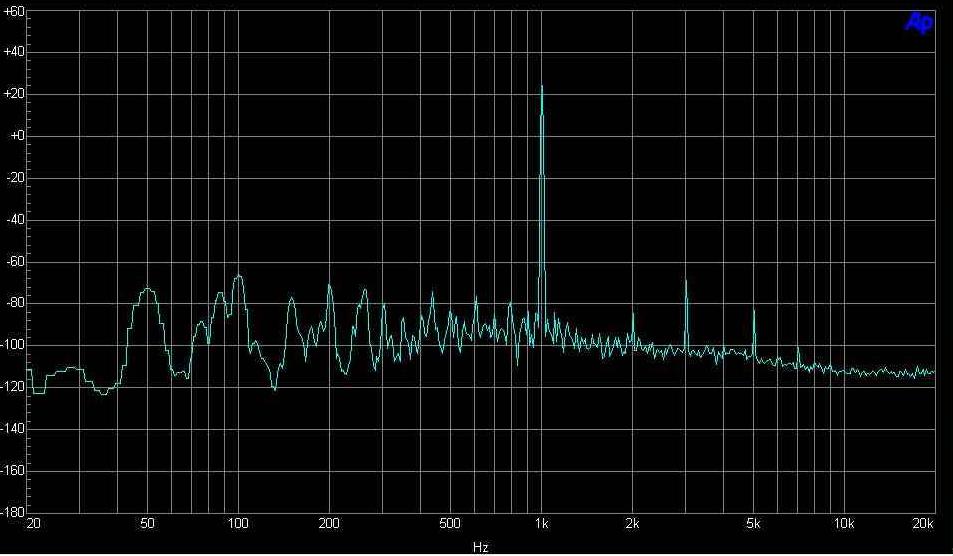Click the 5 kHz harmonic peak tip

tap(754, 311)
